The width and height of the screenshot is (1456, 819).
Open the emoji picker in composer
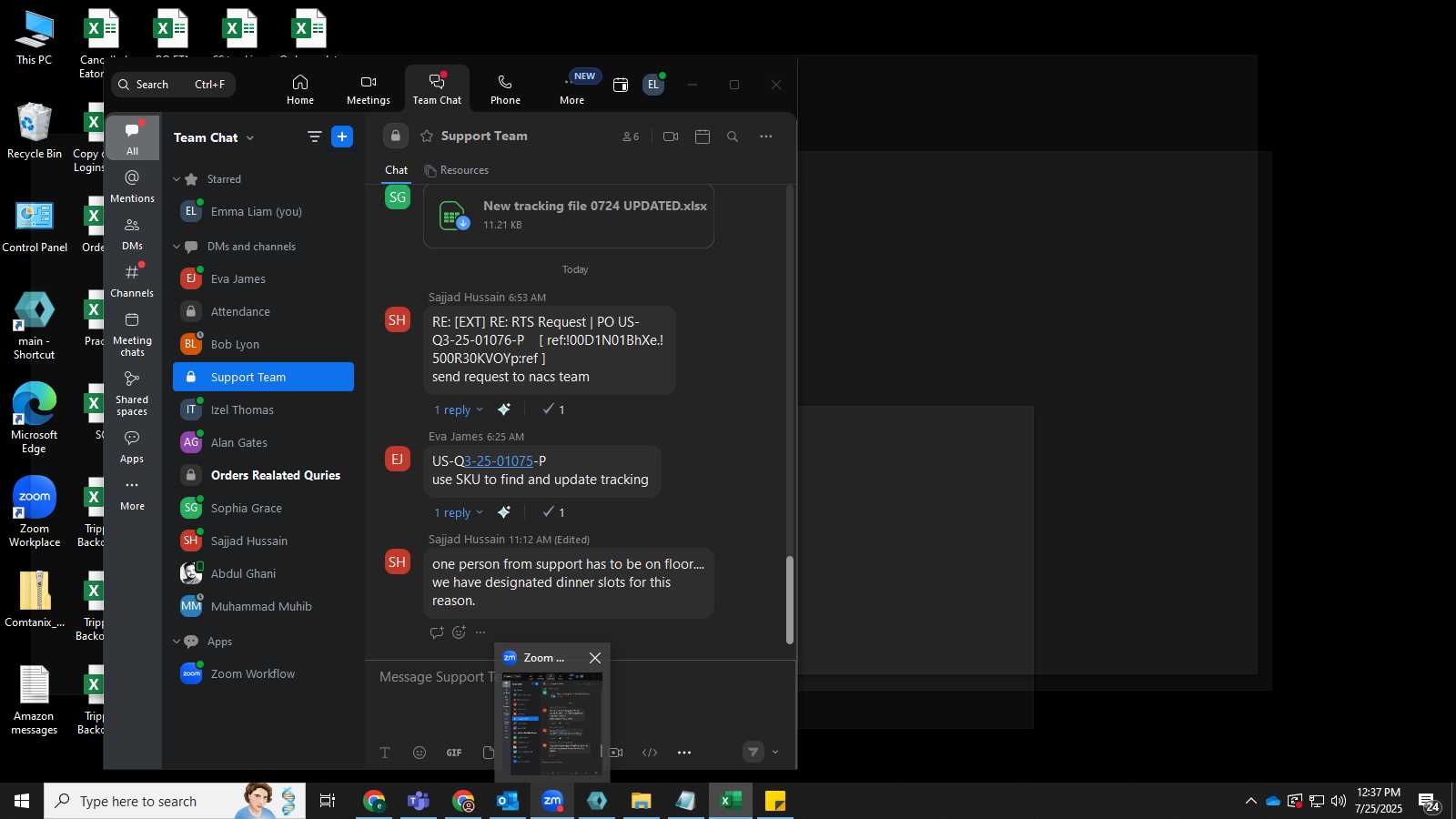point(420,753)
